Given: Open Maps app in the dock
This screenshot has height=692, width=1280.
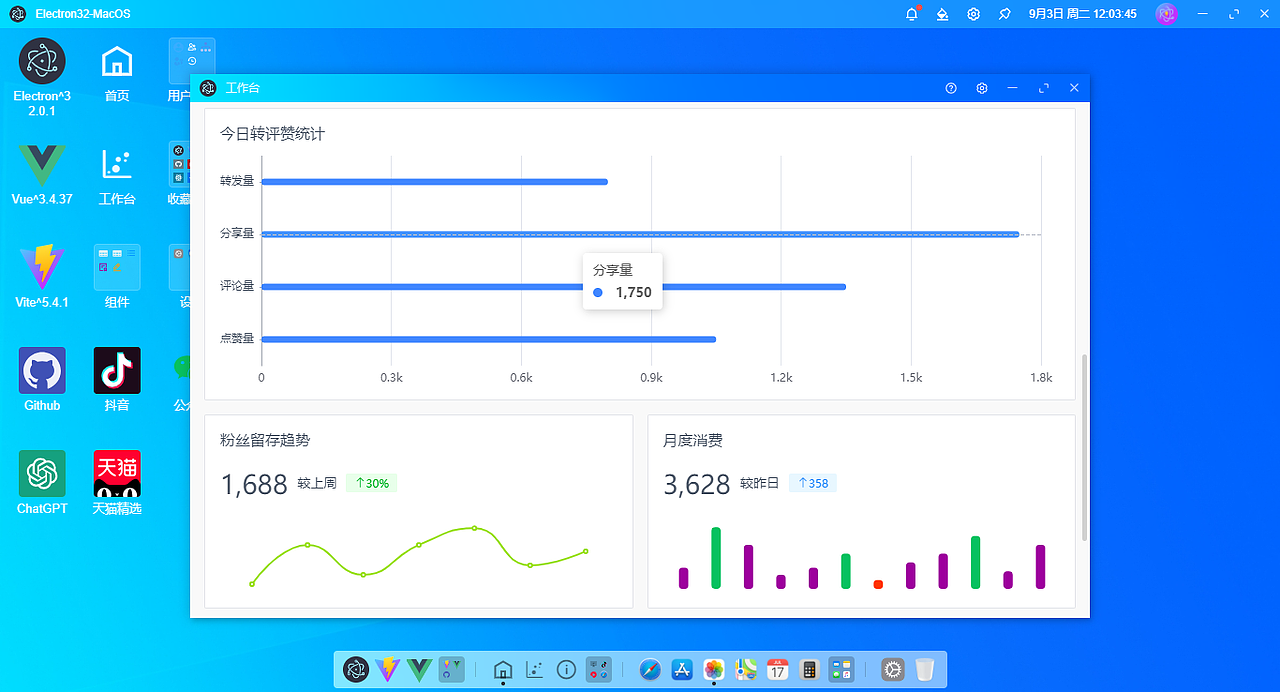Looking at the screenshot, I should 745,669.
